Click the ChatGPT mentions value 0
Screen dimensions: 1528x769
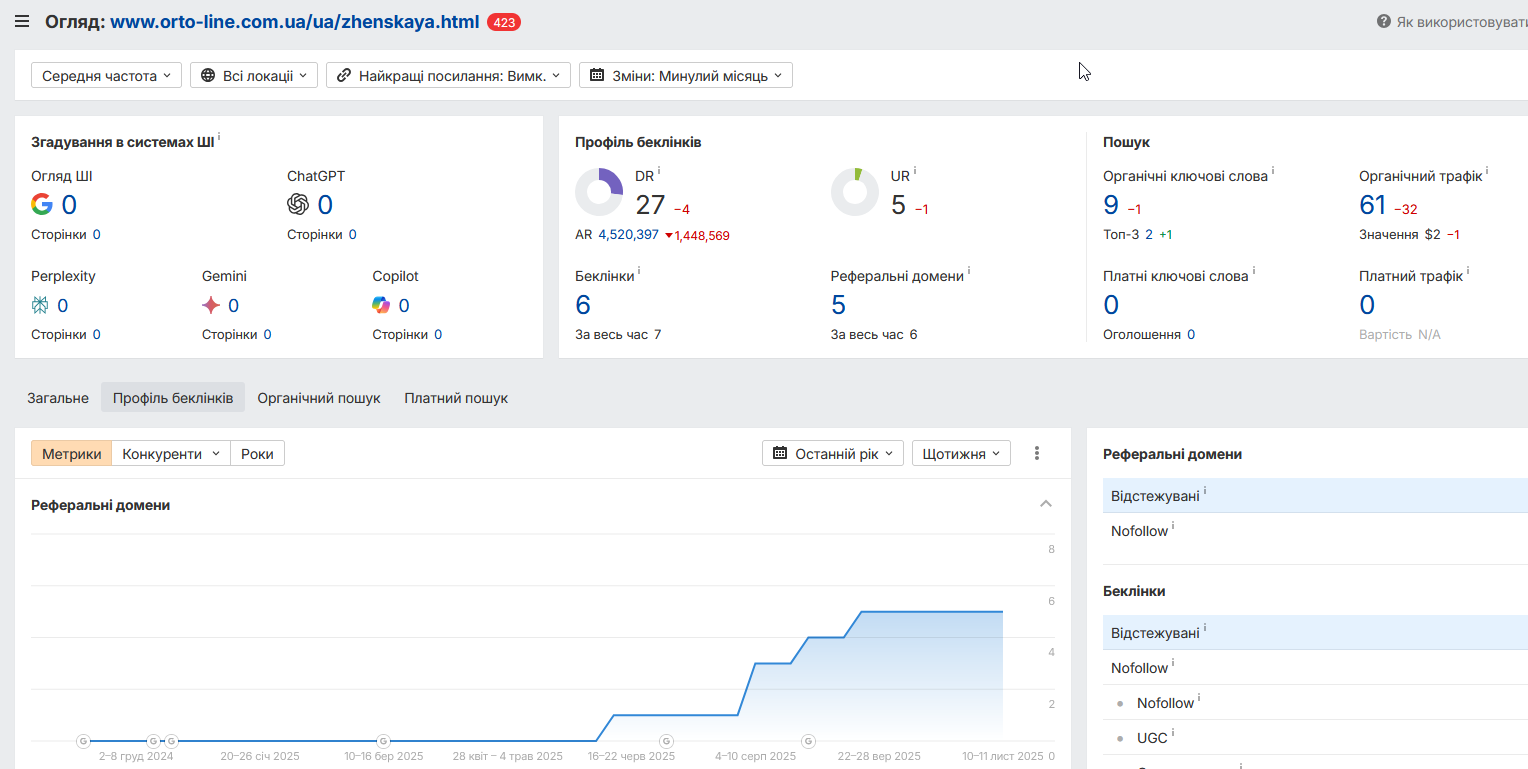click(x=325, y=205)
